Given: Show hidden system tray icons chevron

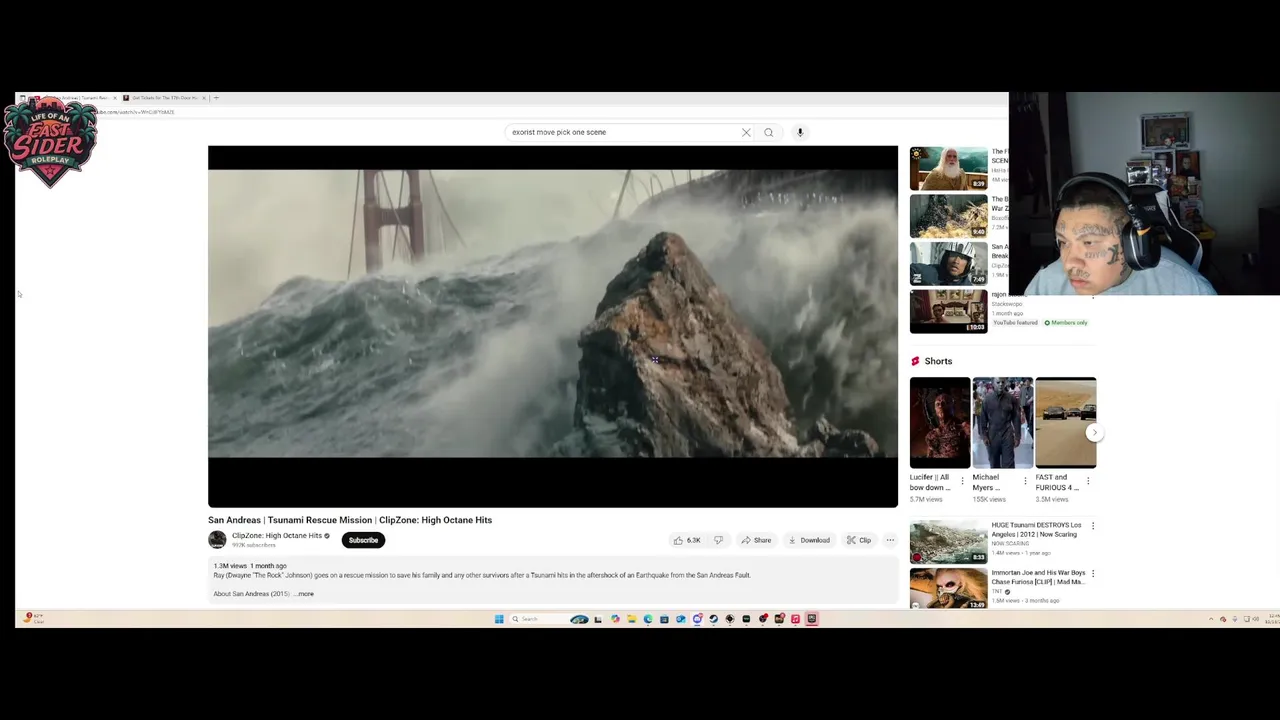Looking at the screenshot, I should point(1210,619).
